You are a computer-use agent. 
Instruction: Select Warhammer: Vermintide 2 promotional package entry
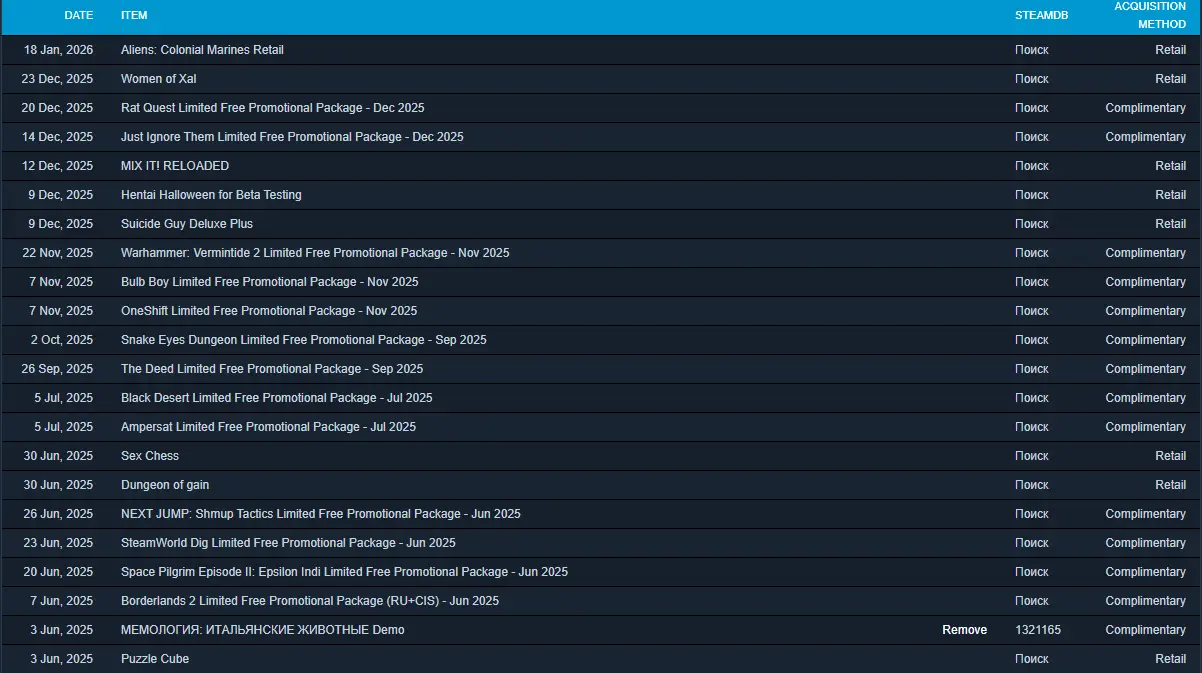[315, 253]
